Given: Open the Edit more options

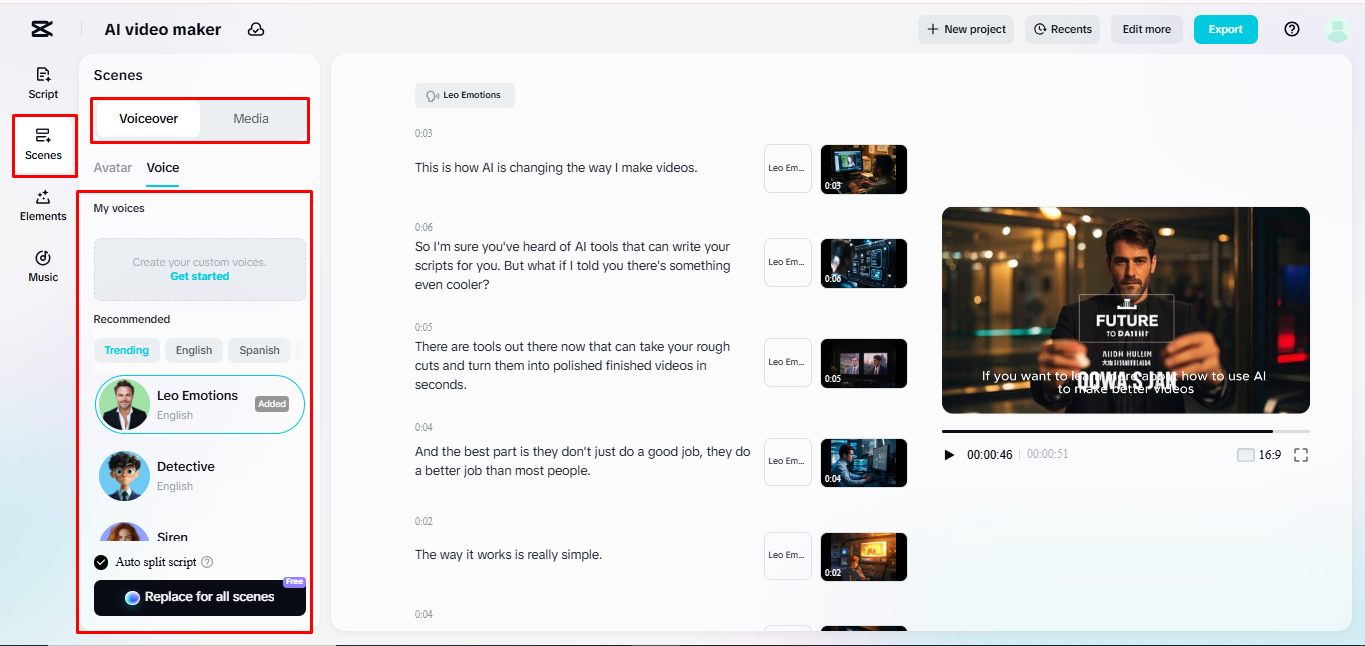Looking at the screenshot, I should coord(1146,29).
